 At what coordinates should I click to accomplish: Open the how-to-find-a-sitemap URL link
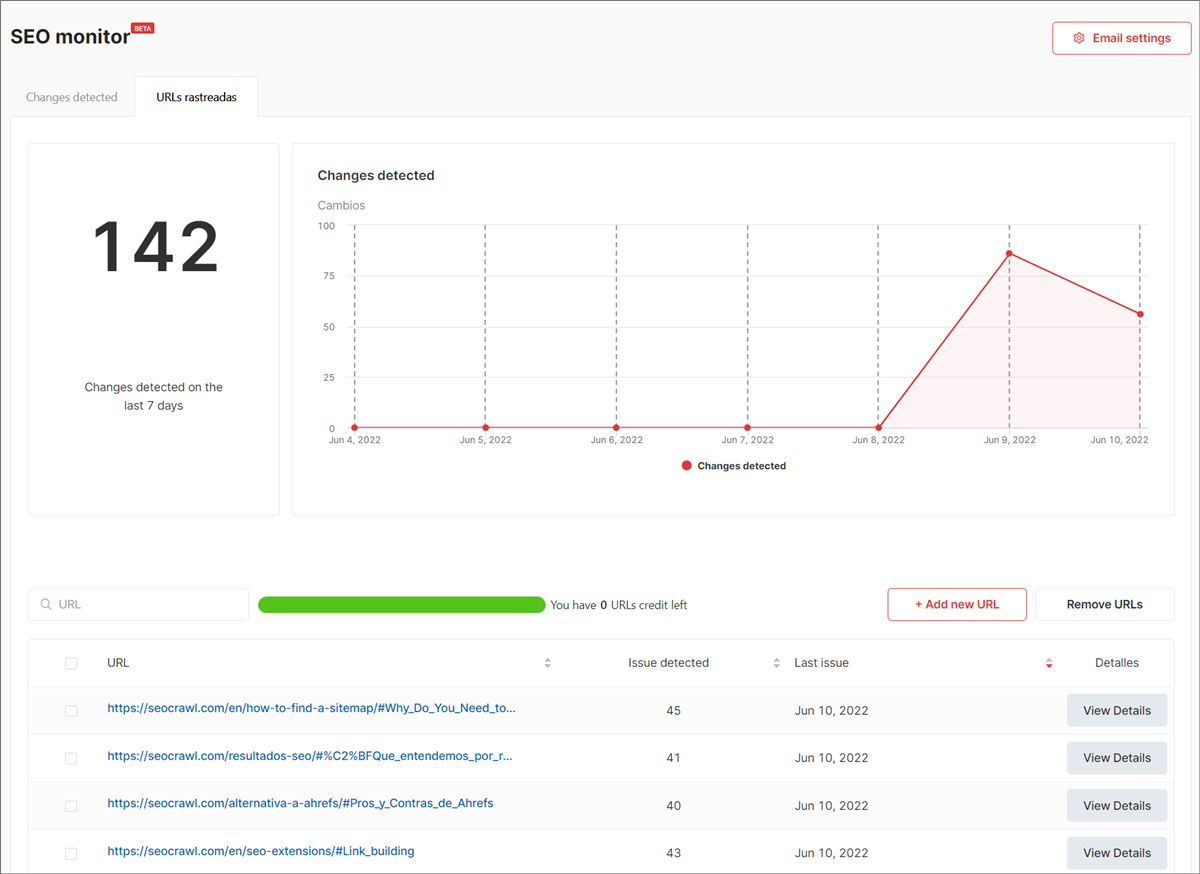coord(310,708)
